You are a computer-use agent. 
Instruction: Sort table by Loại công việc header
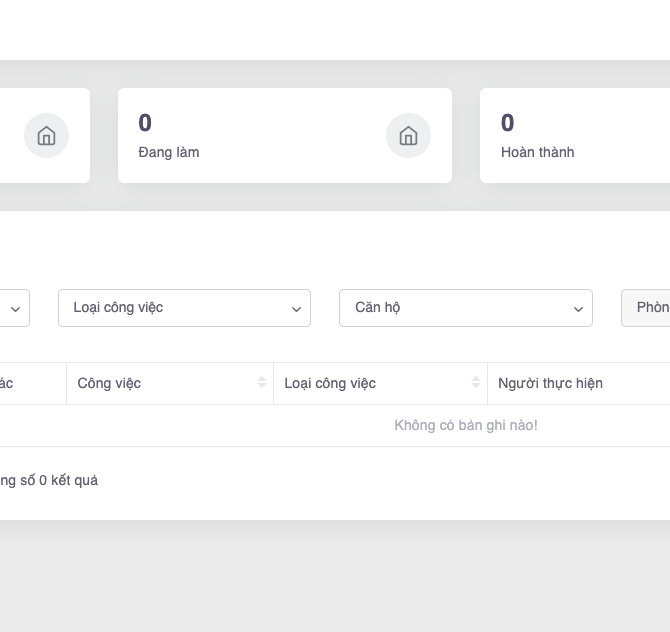point(330,383)
